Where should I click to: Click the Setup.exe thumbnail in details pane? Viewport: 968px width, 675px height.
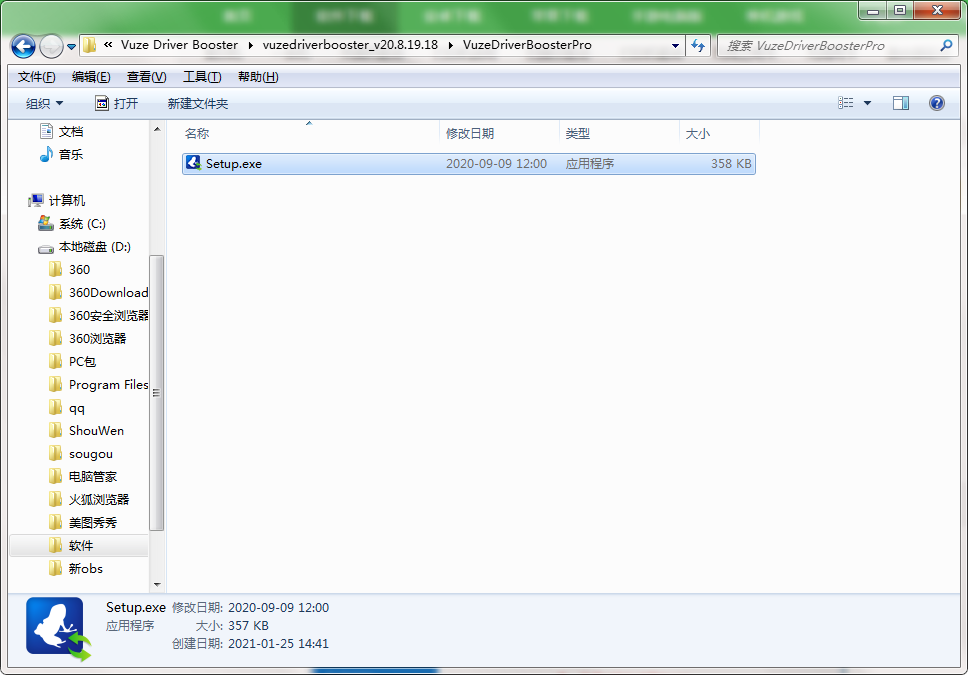pos(58,628)
